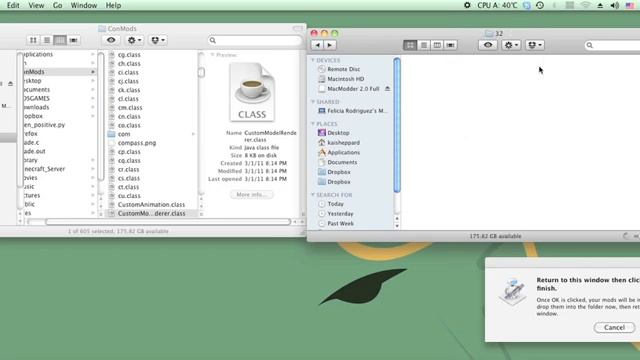Image resolution: width=640 pixels, height=360 pixels.
Task: Select cs.class file
Action: [x=129, y=178]
